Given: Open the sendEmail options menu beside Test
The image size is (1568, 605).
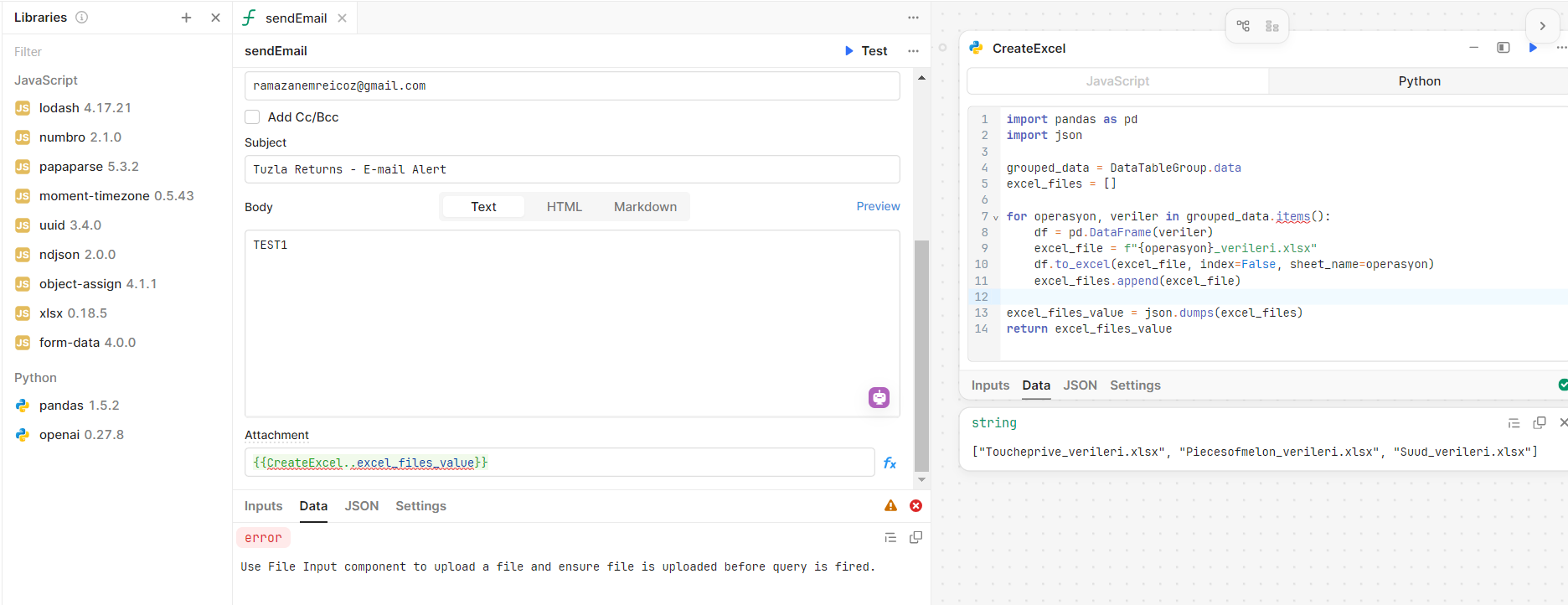Looking at the screenshot, I should coord(913,51).
